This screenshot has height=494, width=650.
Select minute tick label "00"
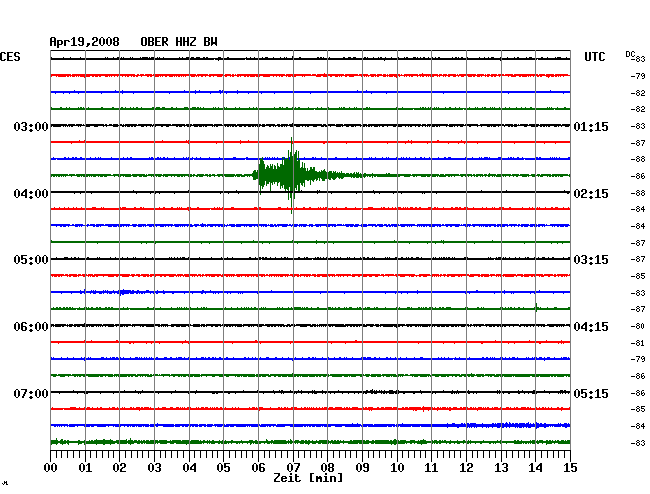[51, 467]
